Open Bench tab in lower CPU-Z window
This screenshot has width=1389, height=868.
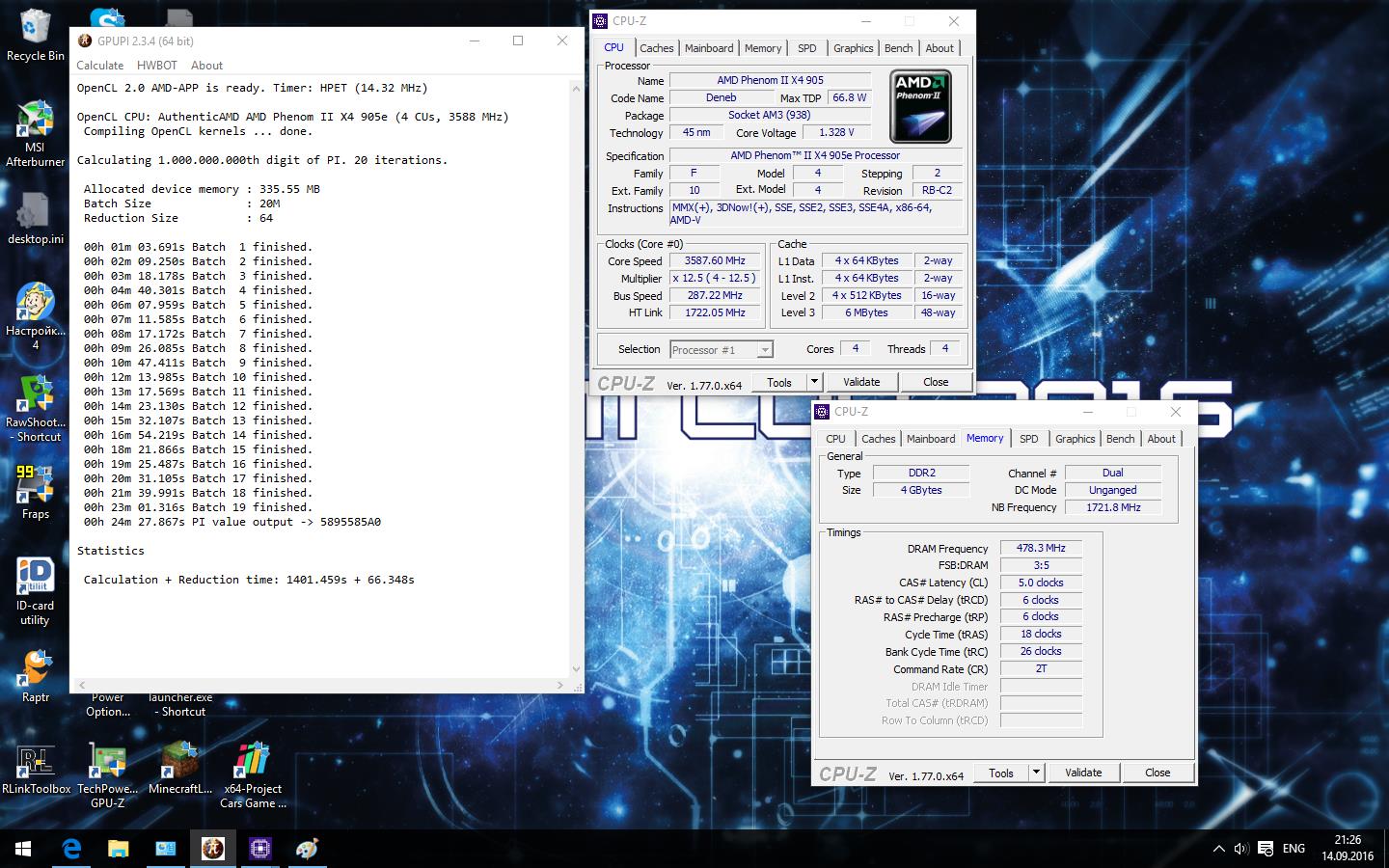coord(1120,439)
